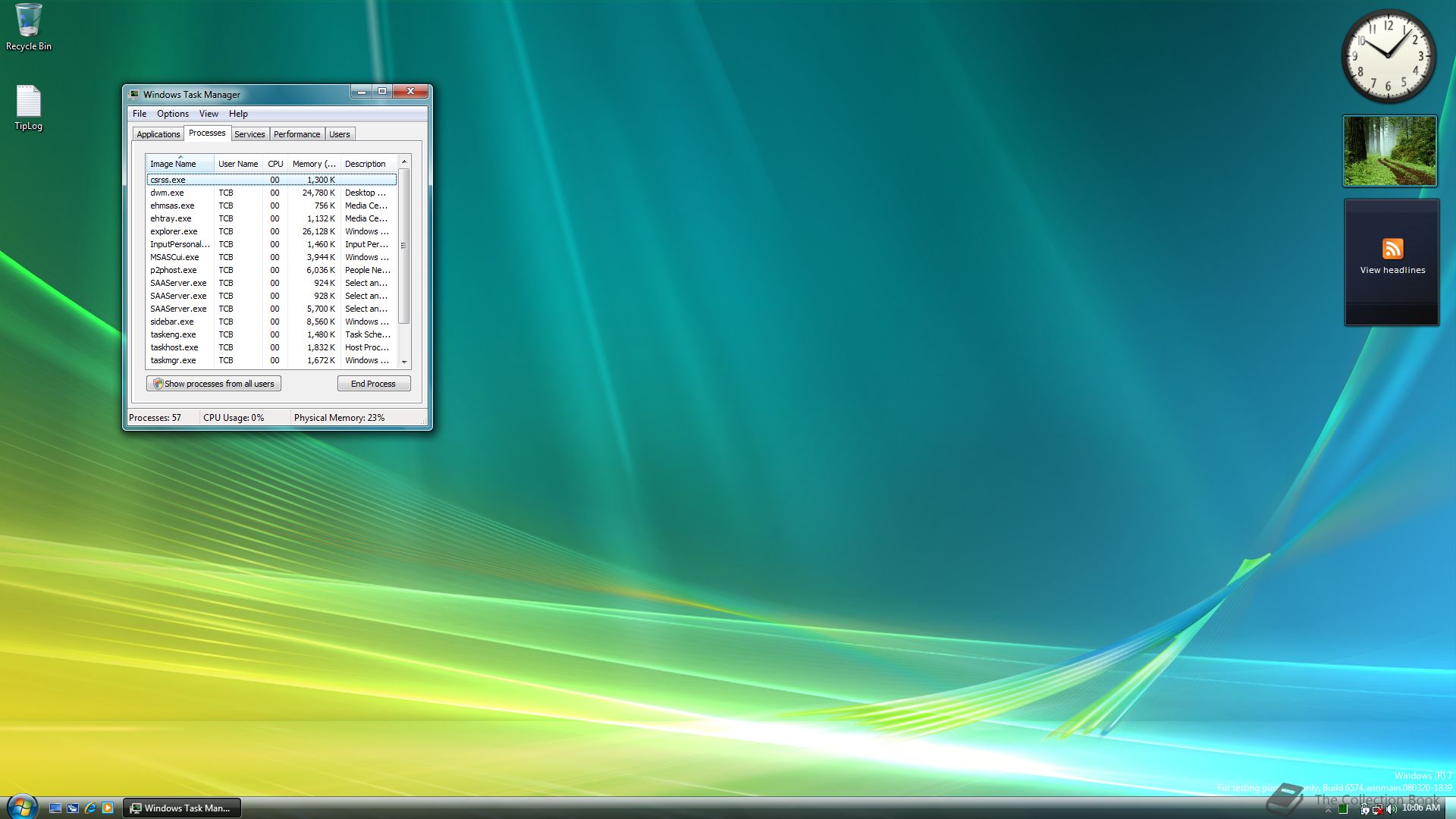Minimize the Task Manager window
1456x819 pixels.
362,92
